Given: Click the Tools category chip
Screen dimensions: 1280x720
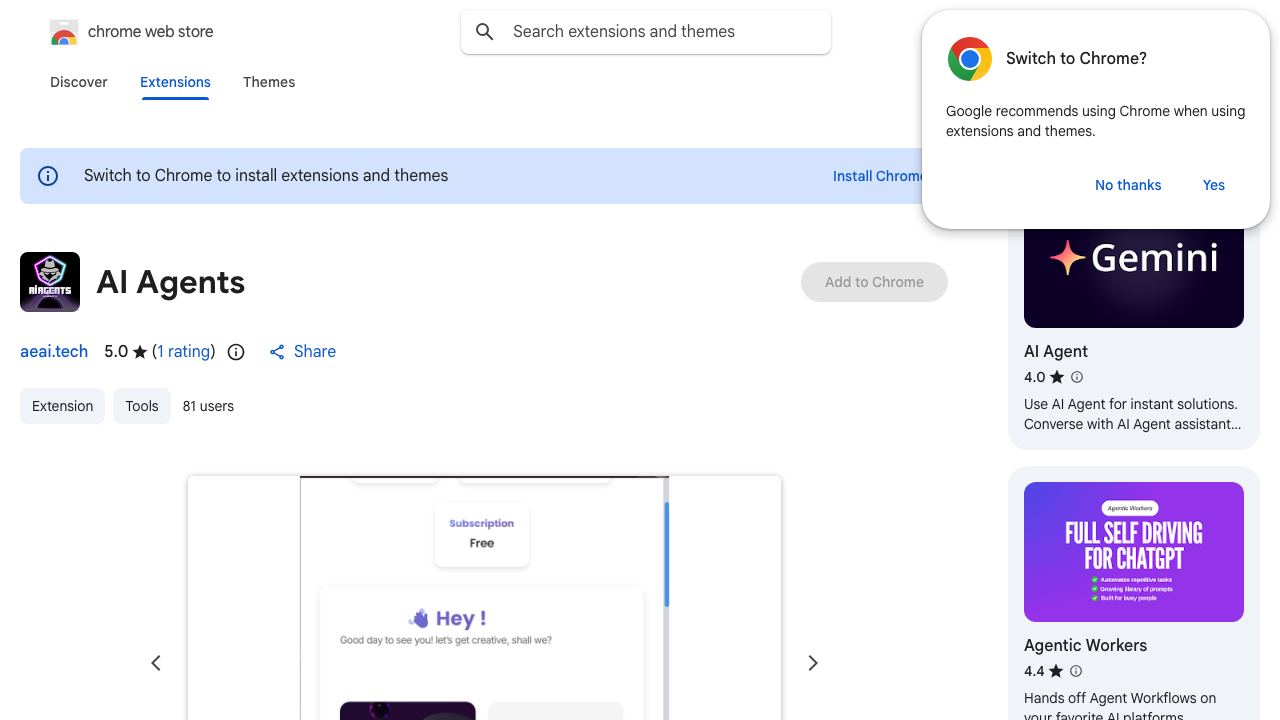Looking at the screenshot, I should point(142,406).
